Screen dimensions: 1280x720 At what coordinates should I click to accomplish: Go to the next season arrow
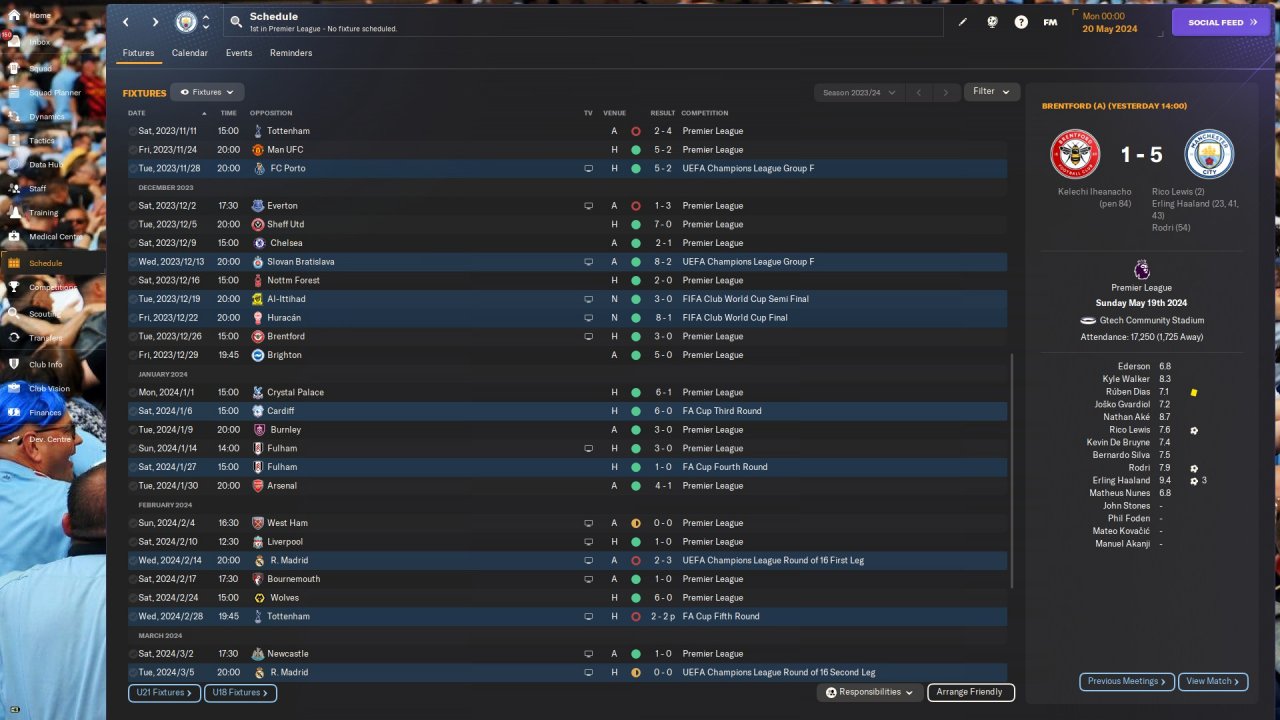pyautogui.click(x=946, y=92)
